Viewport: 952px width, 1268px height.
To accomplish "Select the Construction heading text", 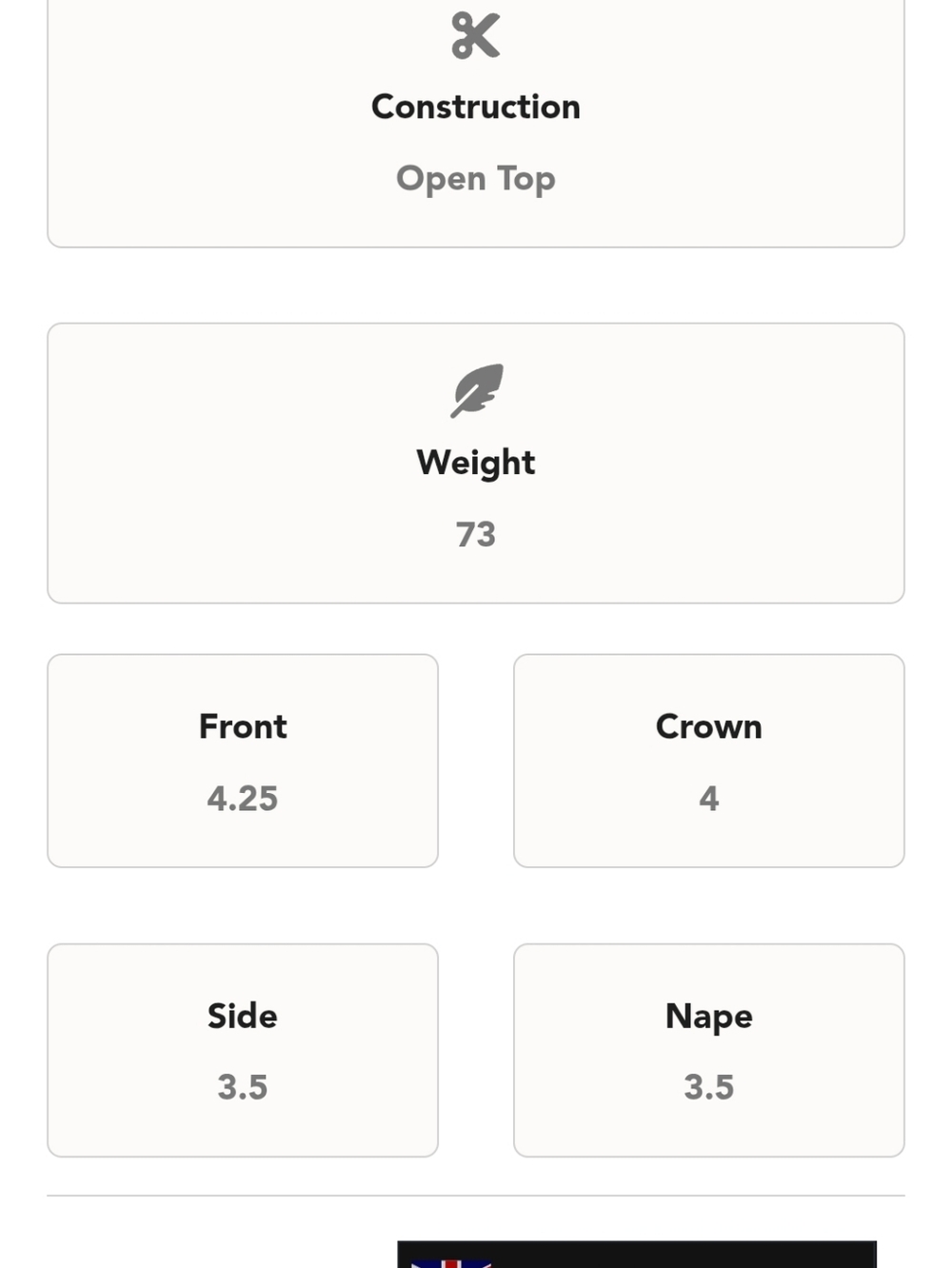I will (476, 107).
